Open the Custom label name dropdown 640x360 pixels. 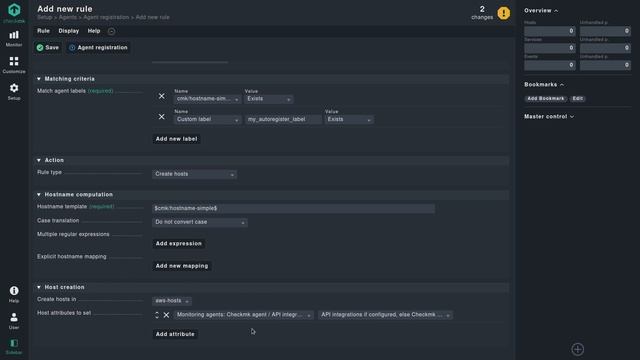coord(207,120)
